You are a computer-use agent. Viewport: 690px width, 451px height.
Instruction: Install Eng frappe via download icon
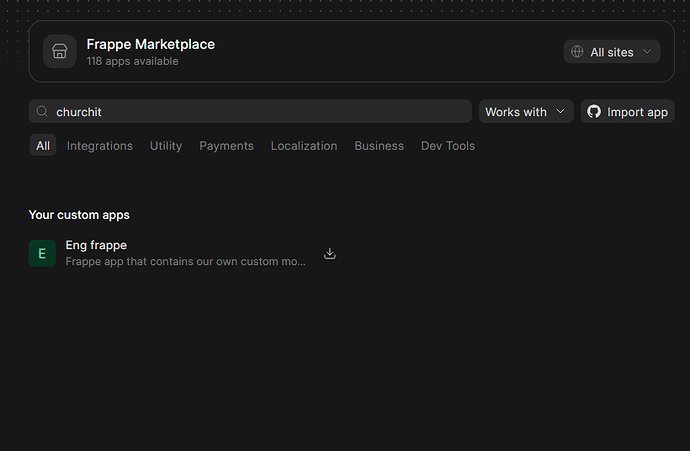pos(330,253)
